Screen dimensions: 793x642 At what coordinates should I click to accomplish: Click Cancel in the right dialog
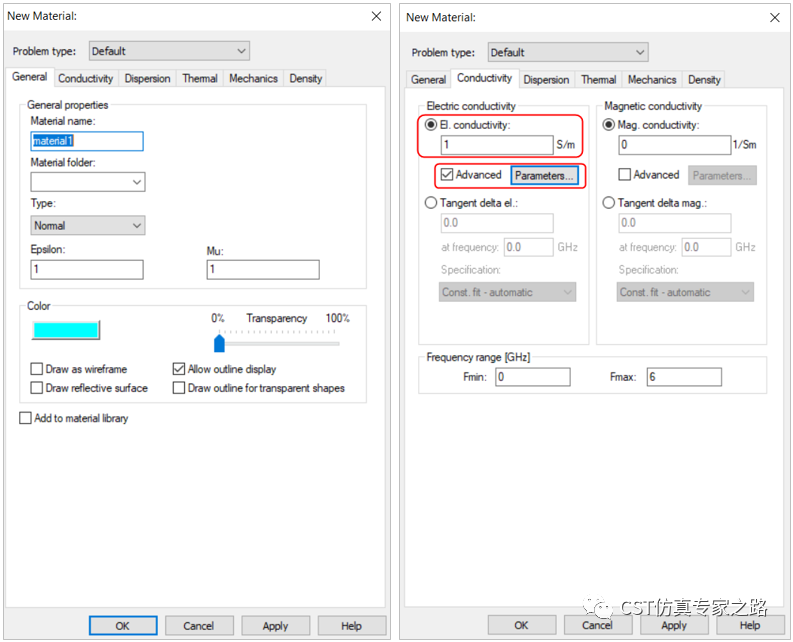click(597, 625)
